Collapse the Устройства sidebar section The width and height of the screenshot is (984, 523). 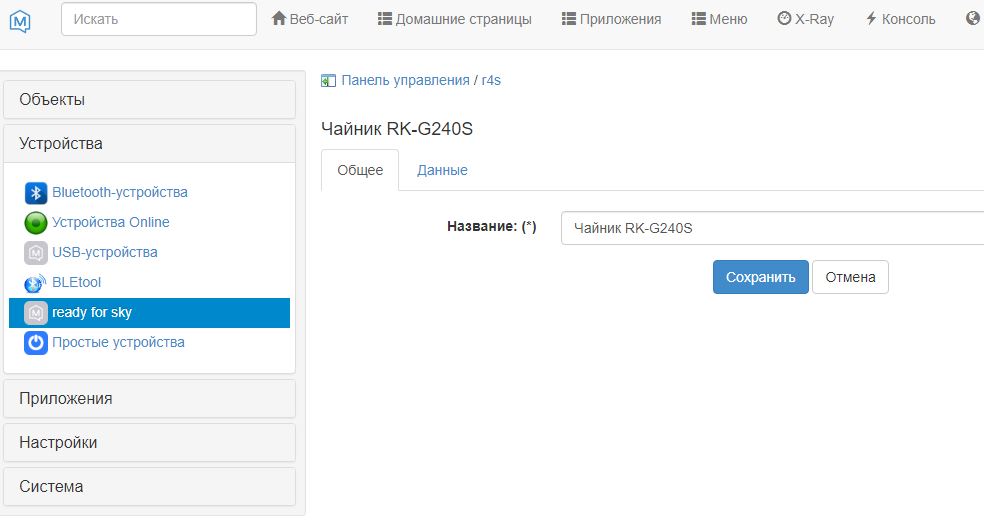[149, 144]
